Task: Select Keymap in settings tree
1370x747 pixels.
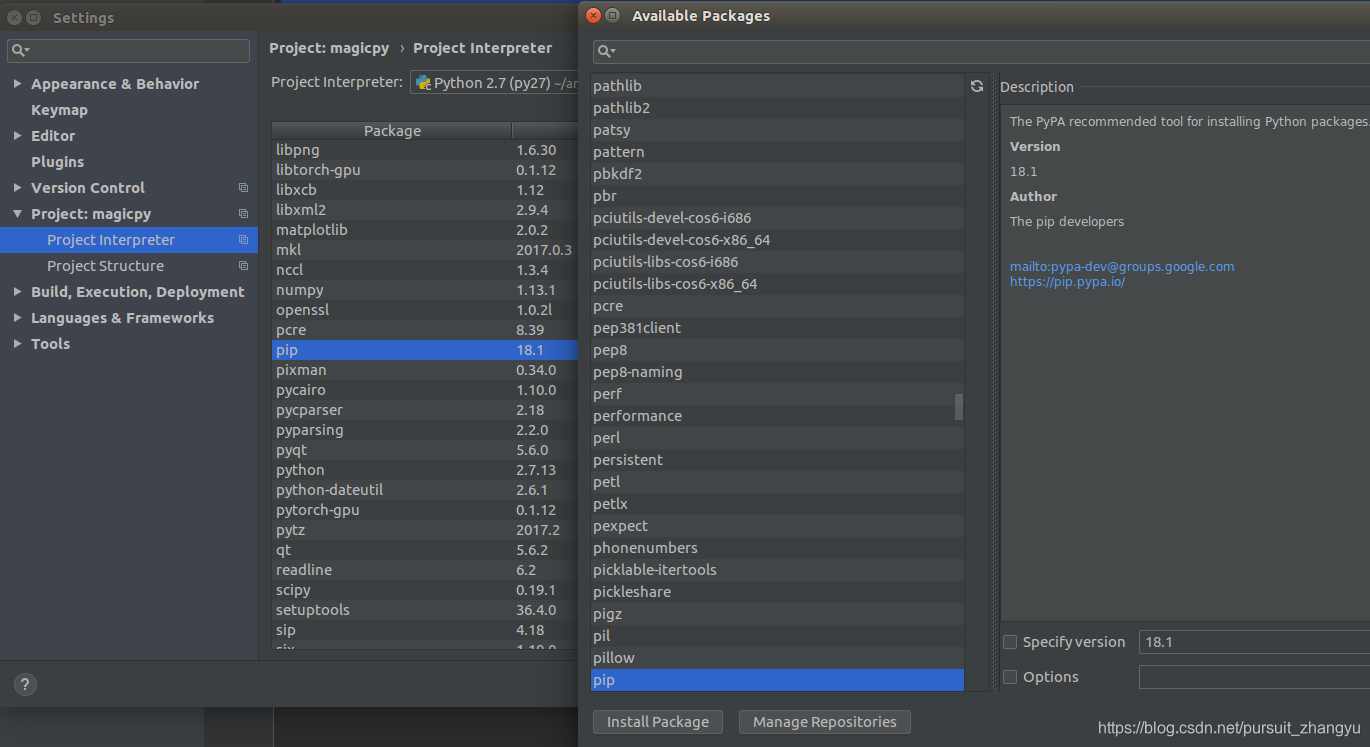Action: point(59,110)
